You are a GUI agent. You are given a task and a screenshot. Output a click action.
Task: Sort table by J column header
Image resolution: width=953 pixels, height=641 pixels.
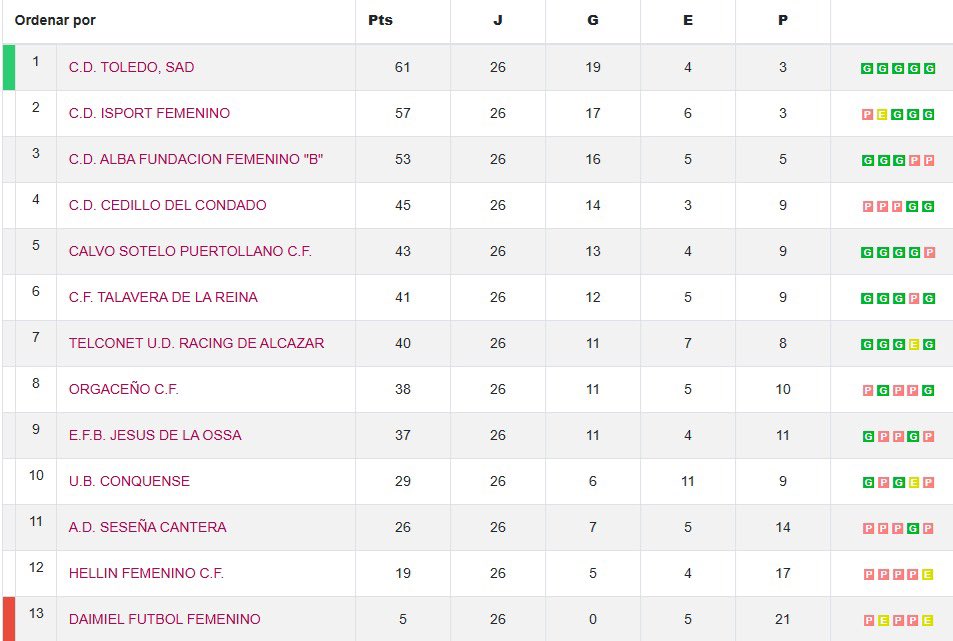(498, 20)
